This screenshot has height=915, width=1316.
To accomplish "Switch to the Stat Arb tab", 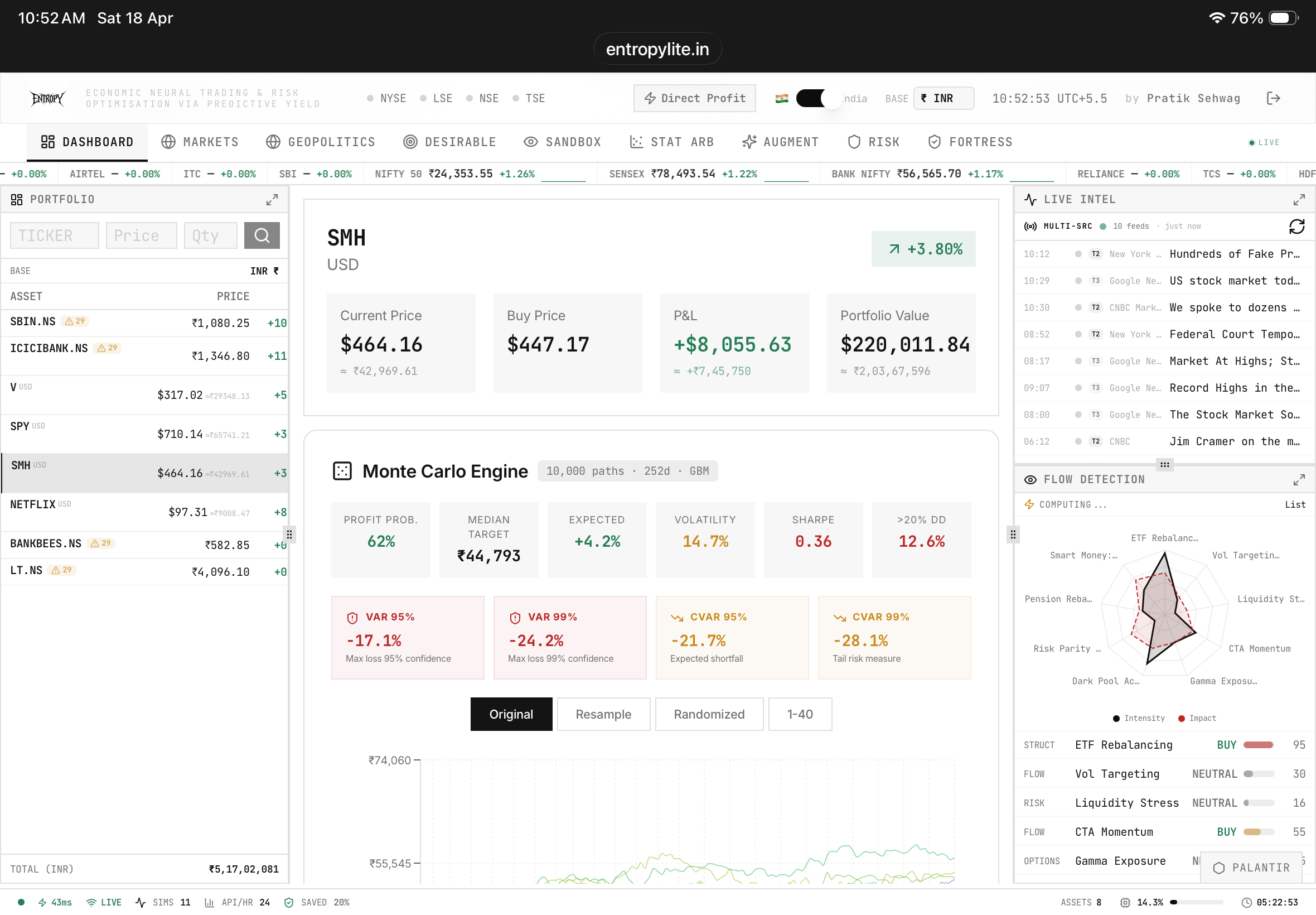I will pos(671,142).
